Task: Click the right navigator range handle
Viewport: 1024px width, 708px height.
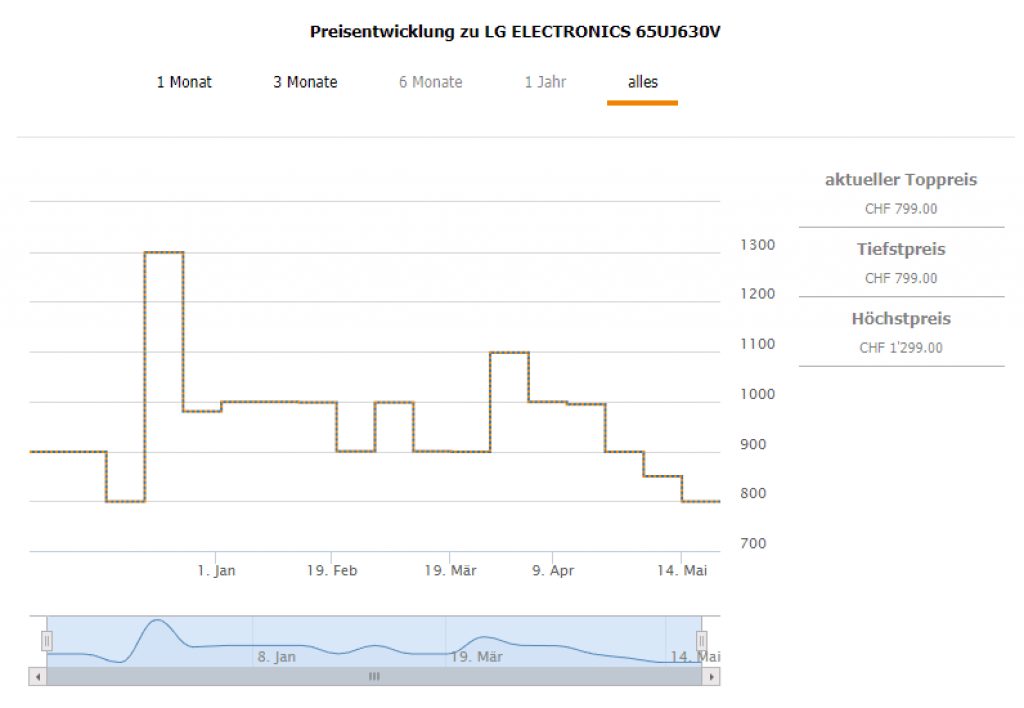Action: tap(701, 641)
